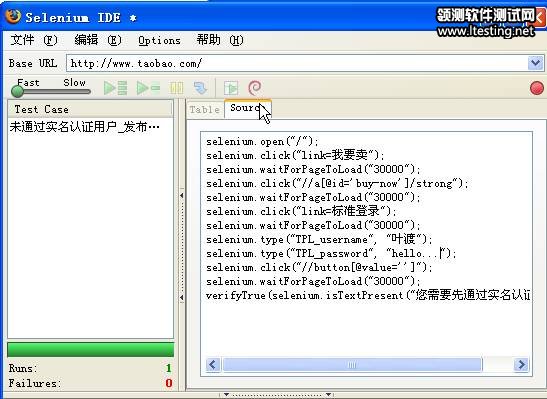
Task: Select the Source tab
Action: [248, 109]
